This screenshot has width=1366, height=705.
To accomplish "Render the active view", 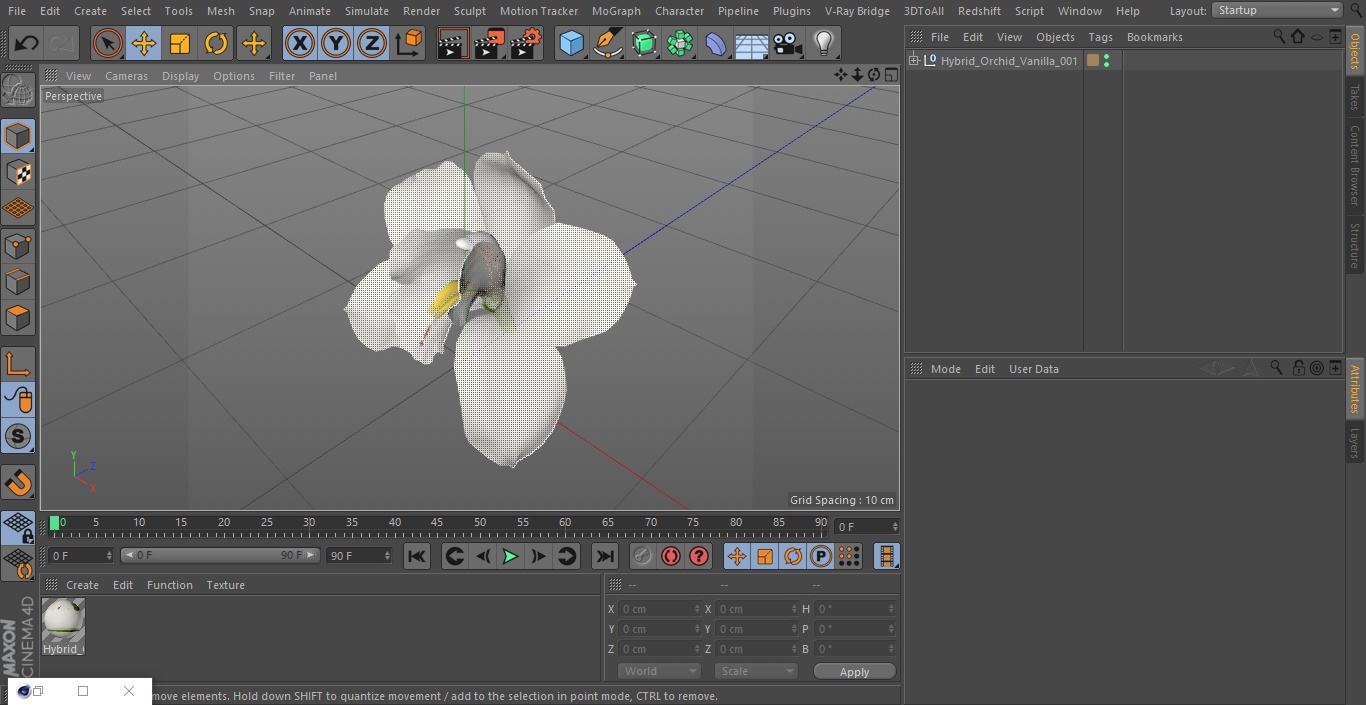I will coord(453,44).
